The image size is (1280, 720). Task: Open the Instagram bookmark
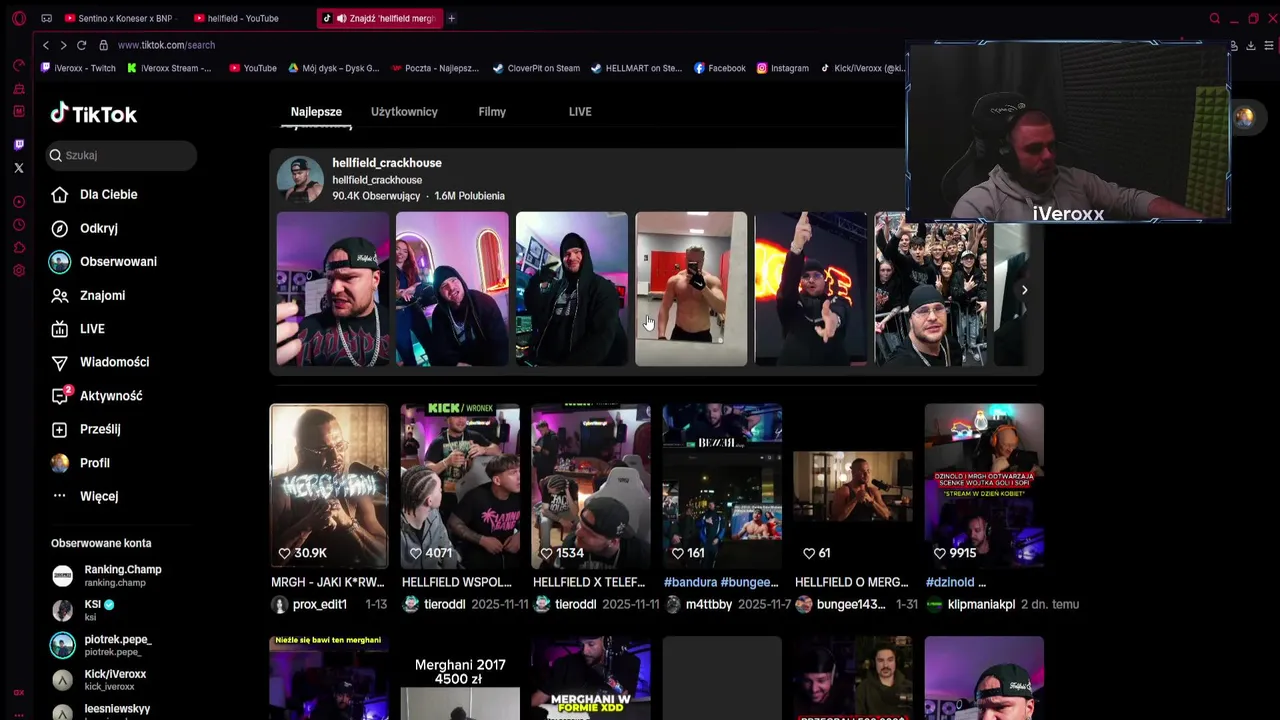coord(782,68)
